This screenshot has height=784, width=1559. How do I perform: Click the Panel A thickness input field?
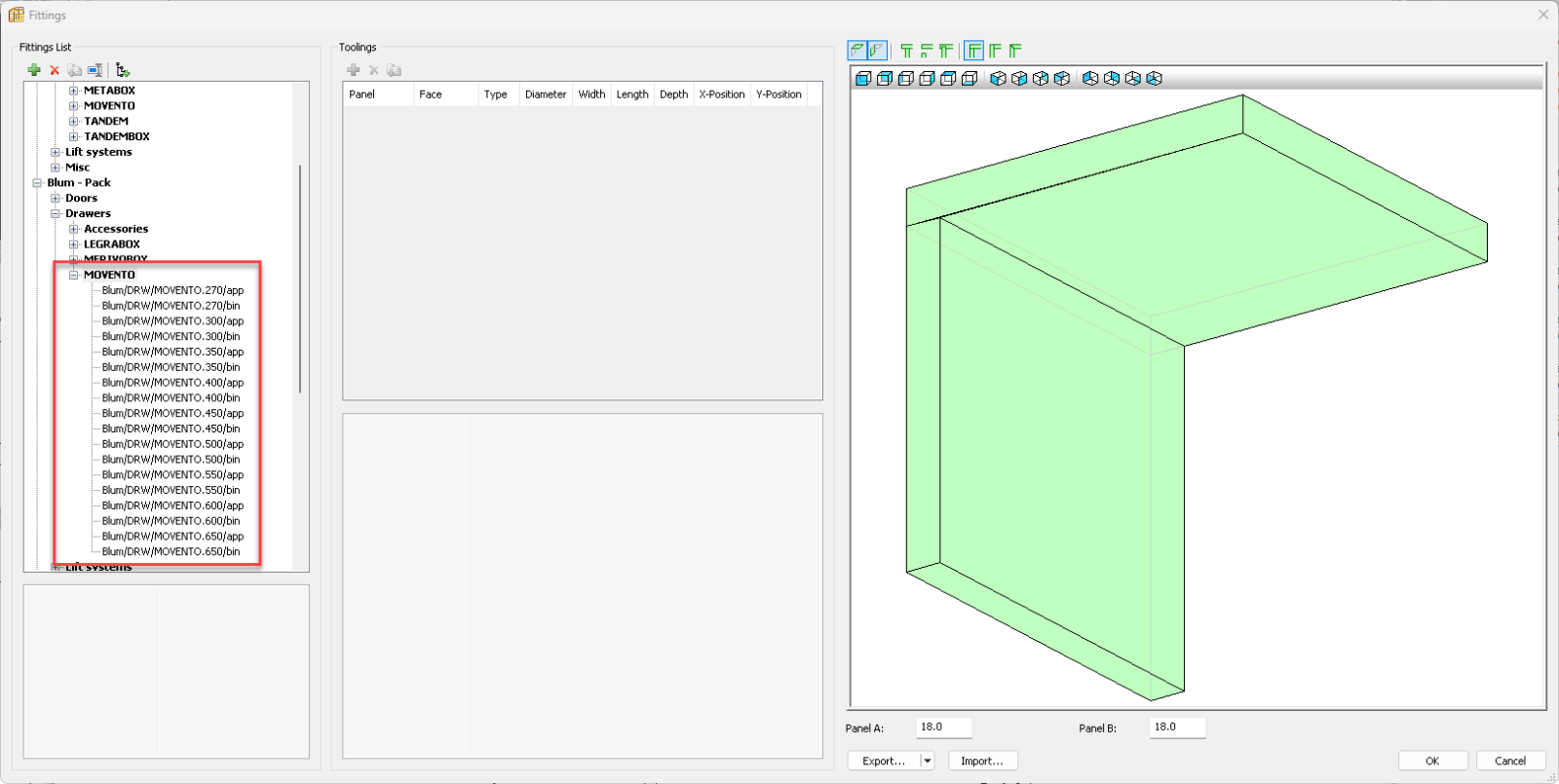[943, 728]
